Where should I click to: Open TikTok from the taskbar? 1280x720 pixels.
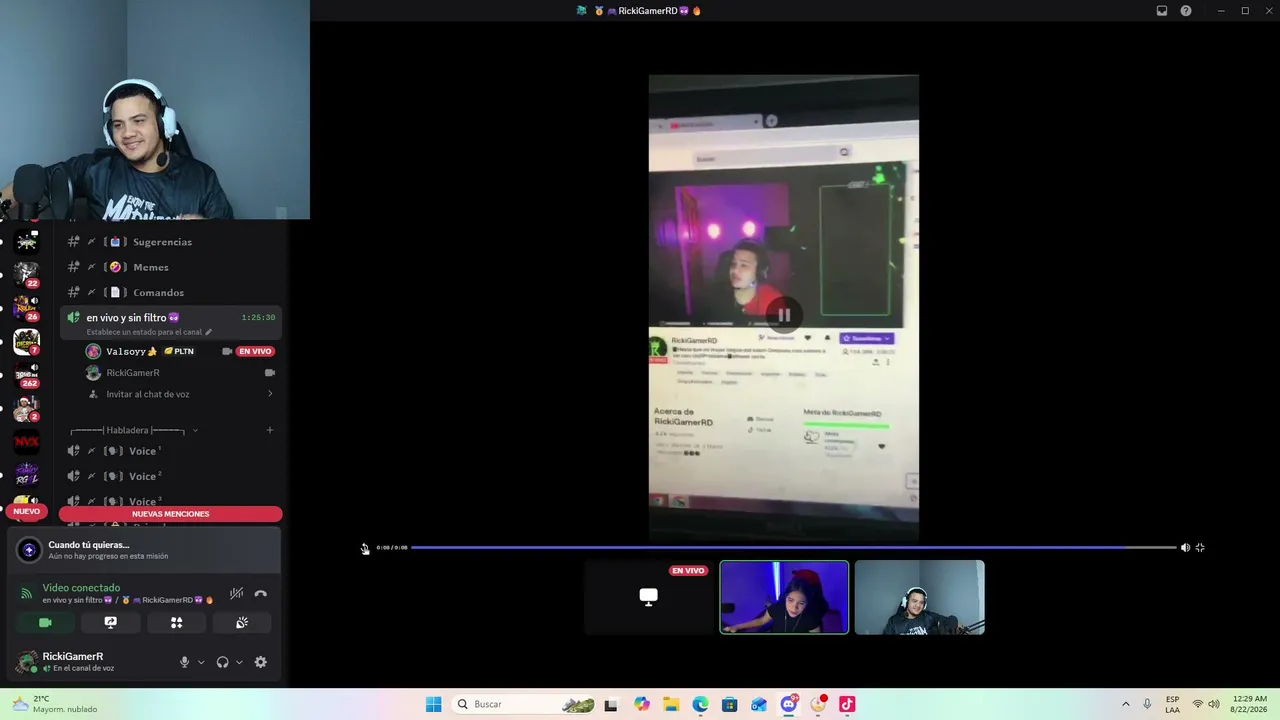click(847, 704)
